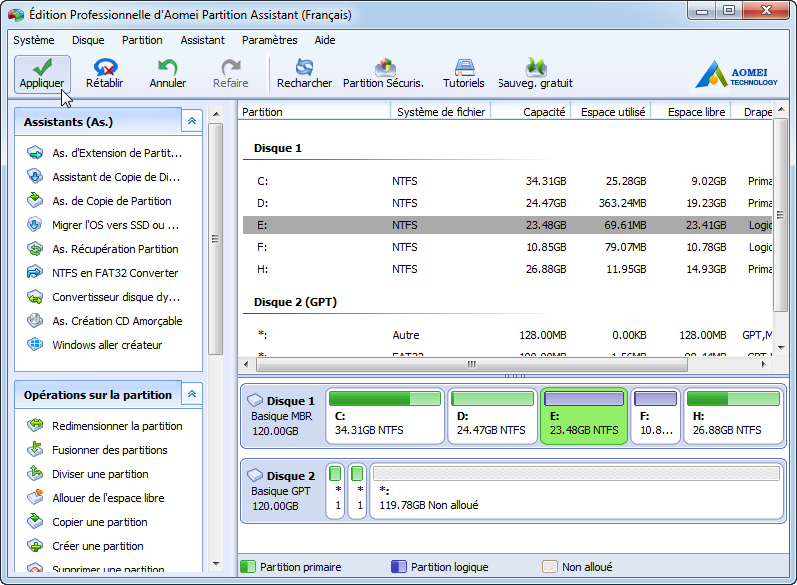Click the Refaire redo icon

[231, 67]
